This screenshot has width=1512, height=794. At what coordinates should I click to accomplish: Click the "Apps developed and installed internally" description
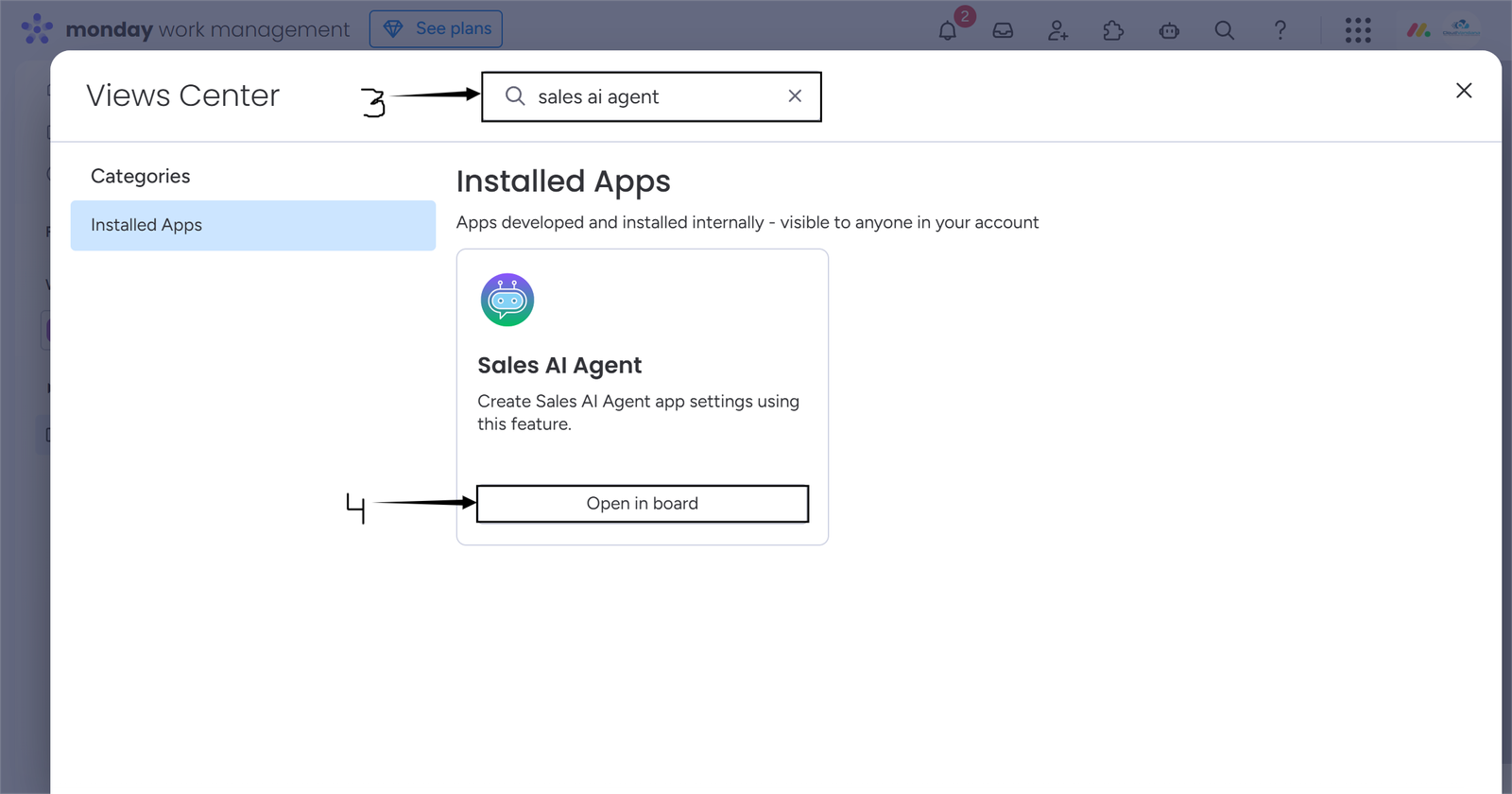coord(747,222)
